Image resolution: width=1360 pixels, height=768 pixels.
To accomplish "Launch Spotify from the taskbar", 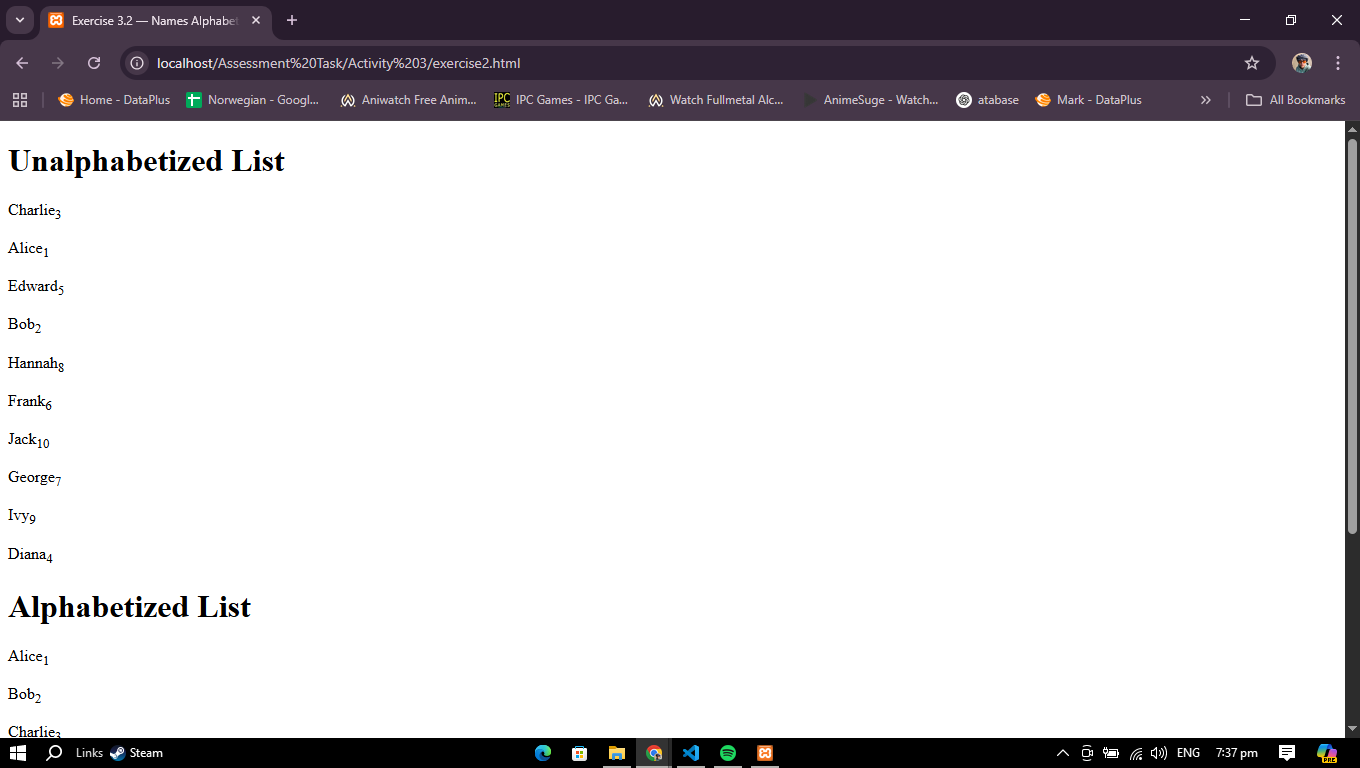I will click(x=728, y=753).
